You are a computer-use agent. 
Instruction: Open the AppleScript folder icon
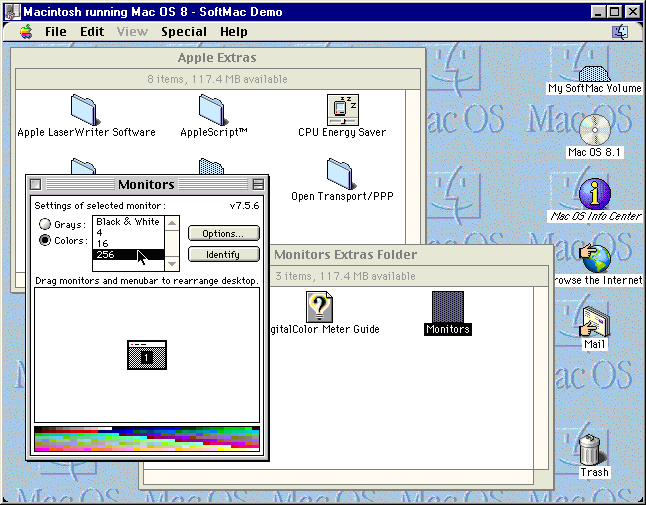pos(212,110)
